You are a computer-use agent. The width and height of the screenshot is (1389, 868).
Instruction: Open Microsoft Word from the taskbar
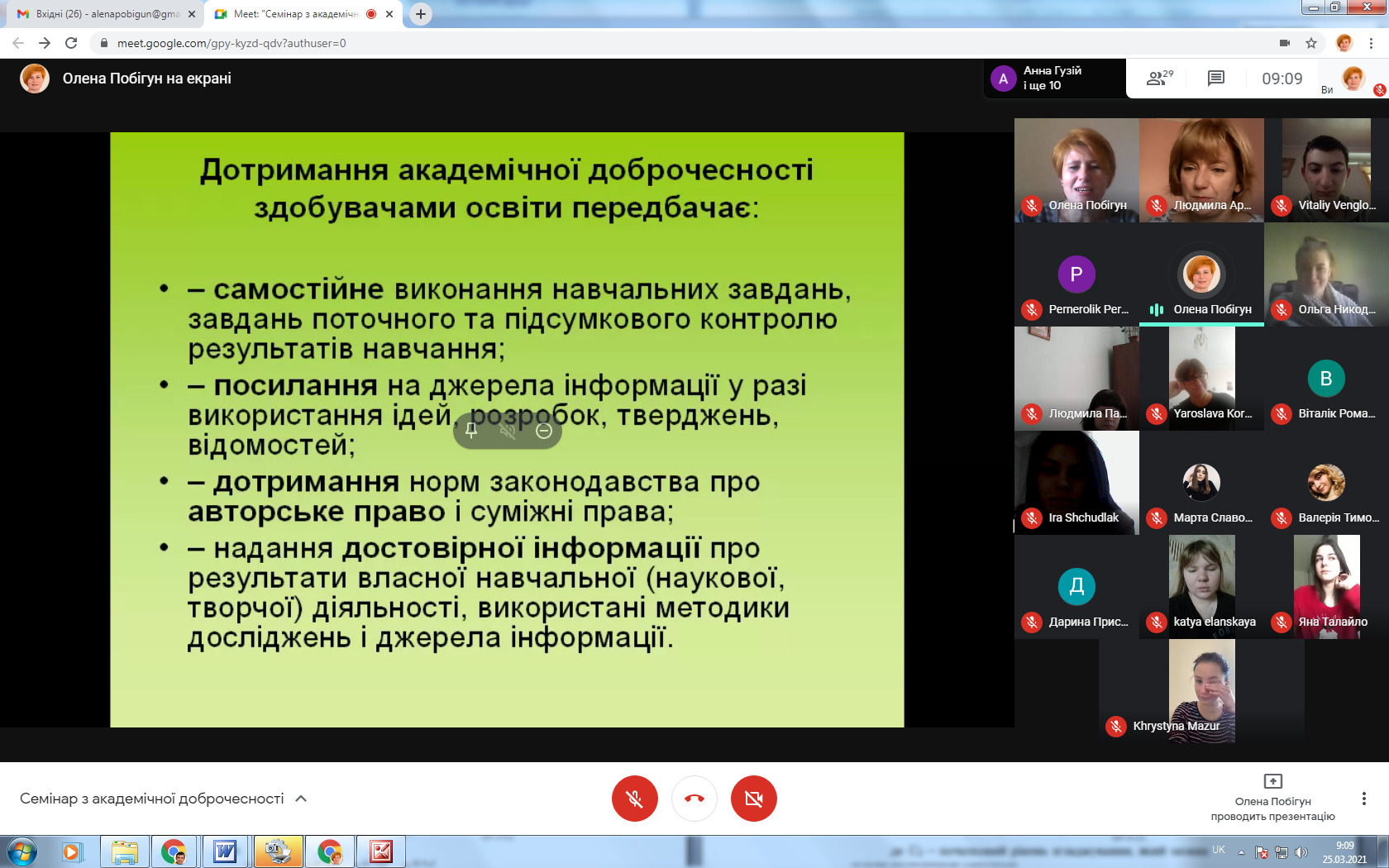coord(225,851)
